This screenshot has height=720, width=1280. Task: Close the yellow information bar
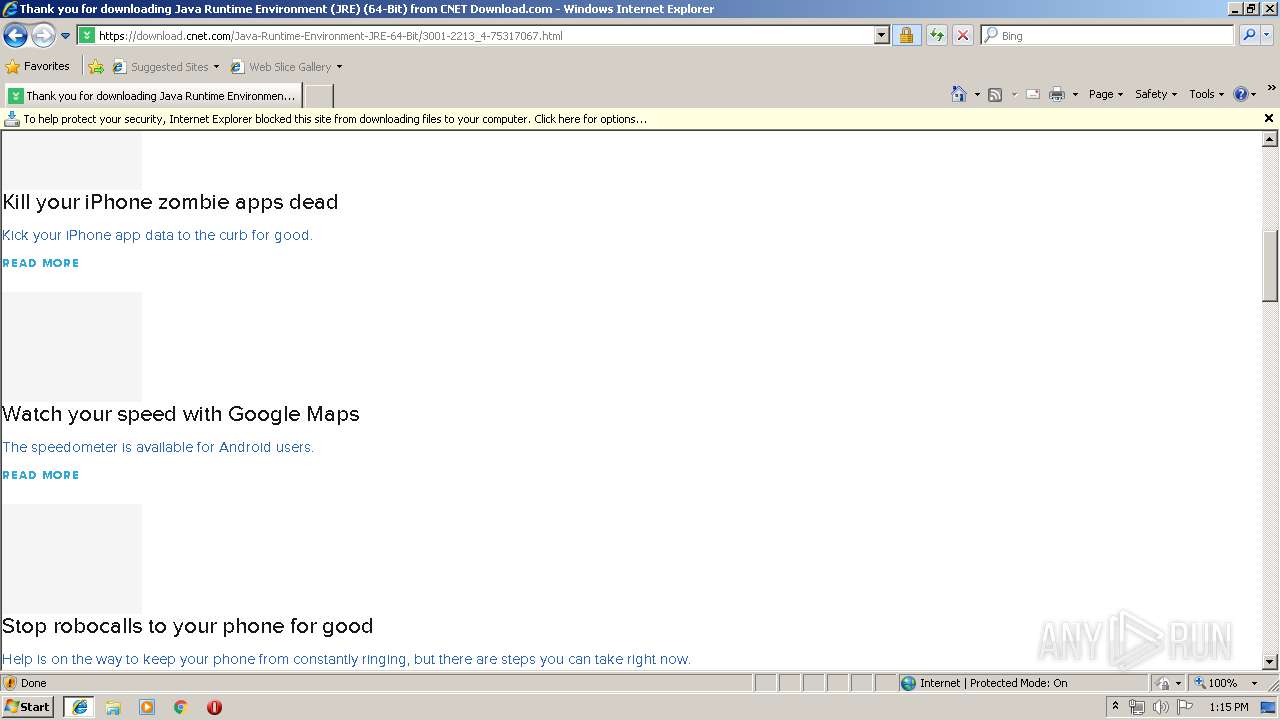pos(1269,118)
